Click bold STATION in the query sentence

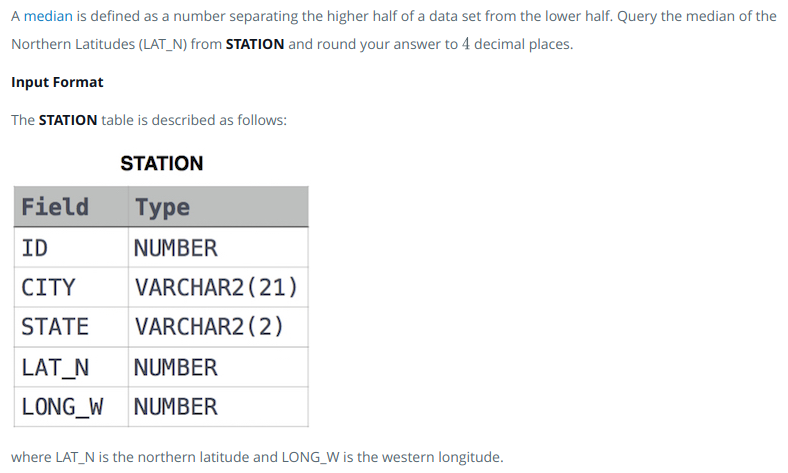[255, 44]
